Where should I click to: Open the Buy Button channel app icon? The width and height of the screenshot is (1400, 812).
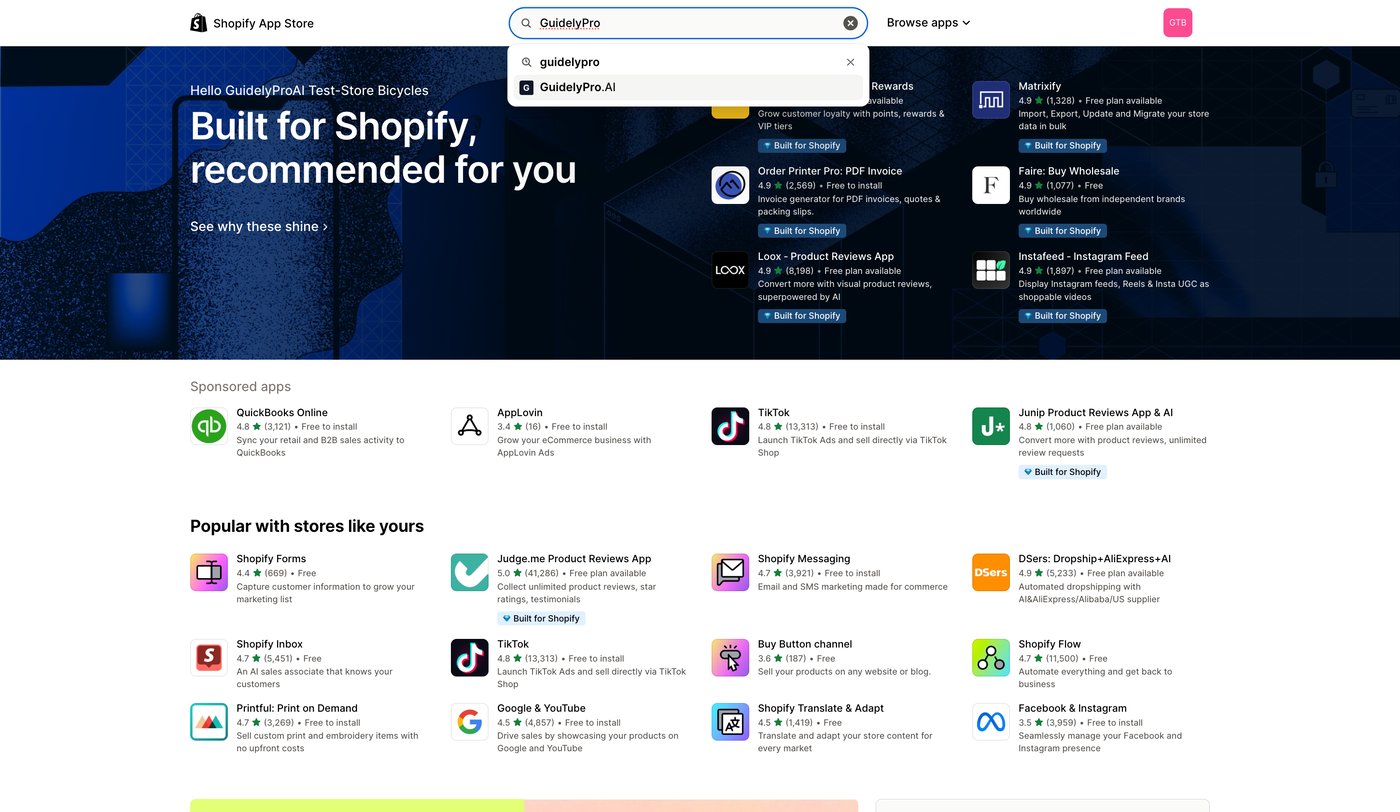pyautogui.click(x=730, y=658)
